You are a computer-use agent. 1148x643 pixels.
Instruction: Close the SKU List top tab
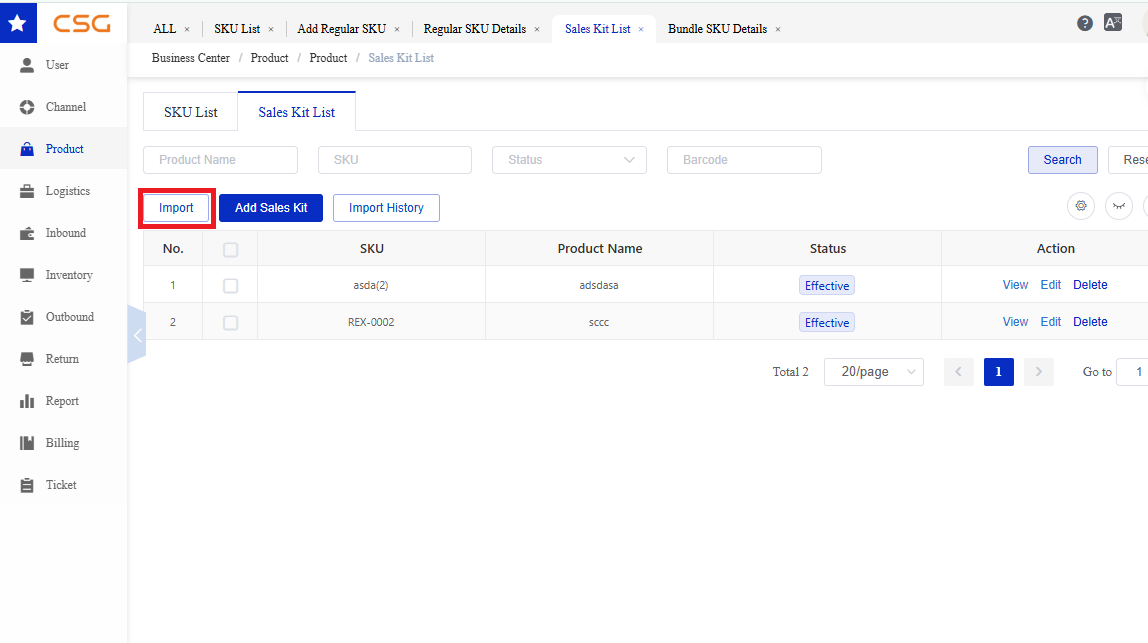(x=271, y=29)
